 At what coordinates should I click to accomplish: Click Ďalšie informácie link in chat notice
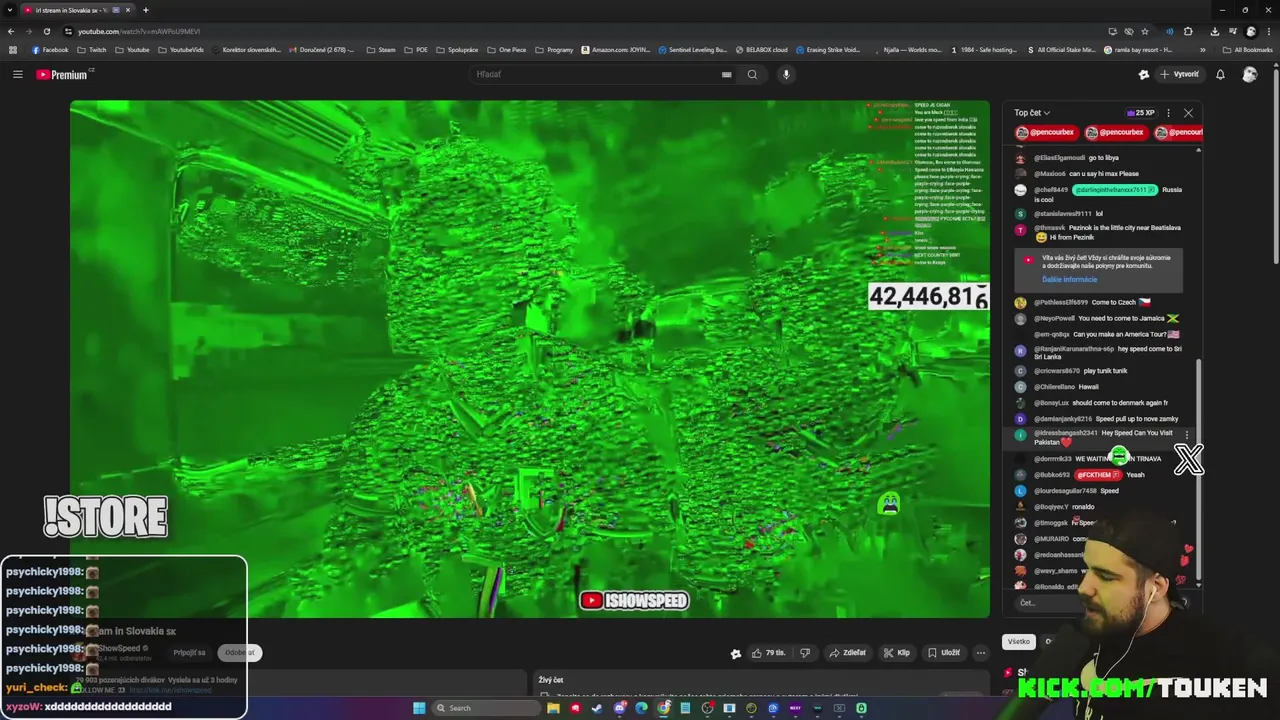pos(1069,280)
